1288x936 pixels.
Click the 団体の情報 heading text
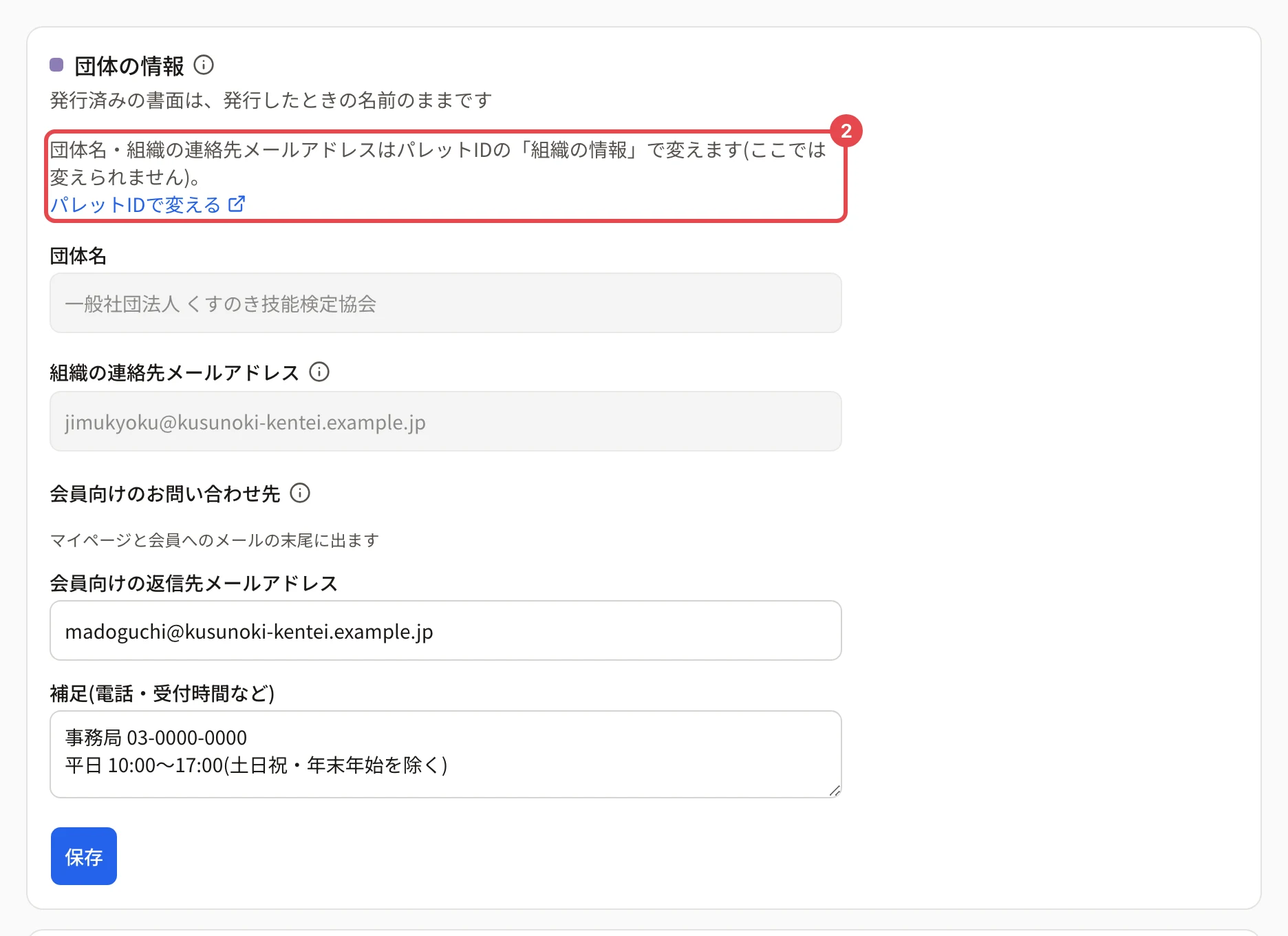[129, 66]
